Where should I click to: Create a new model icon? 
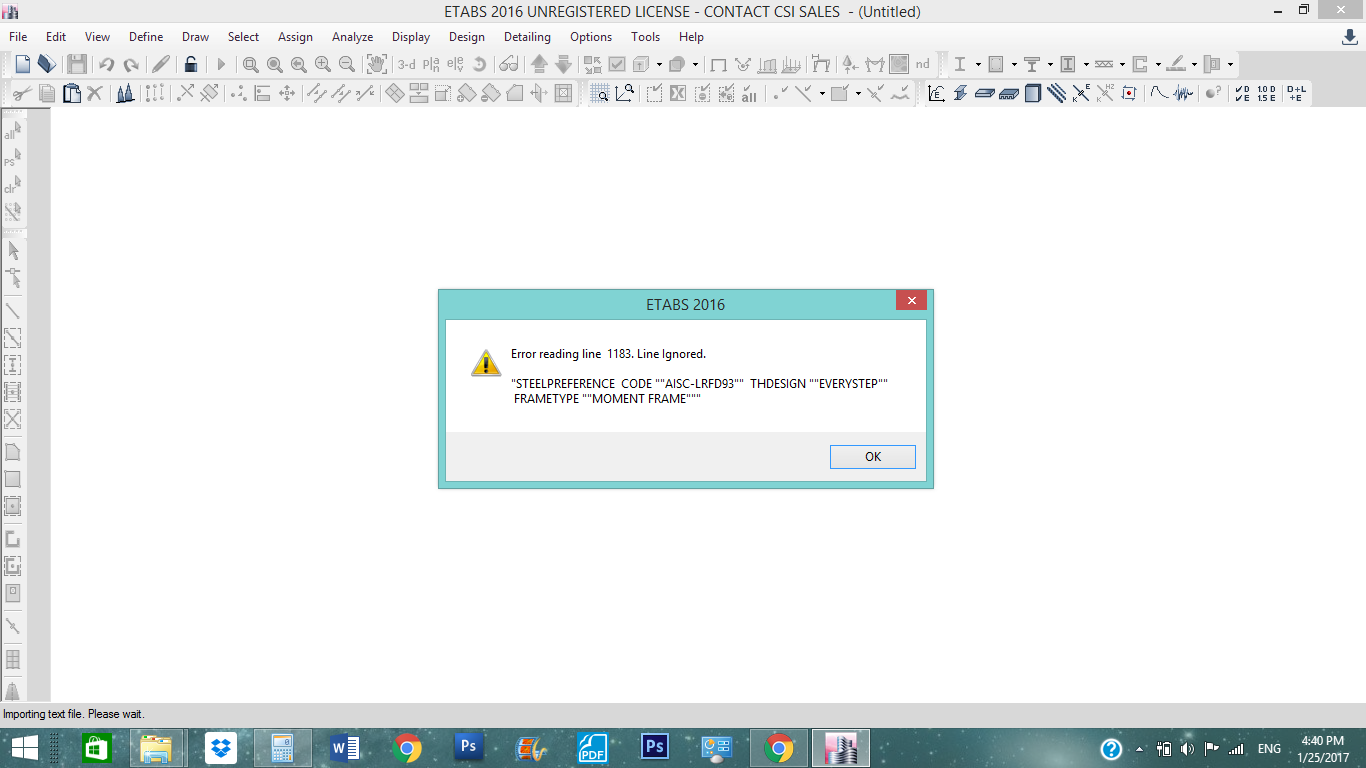[x=23, y=64]
